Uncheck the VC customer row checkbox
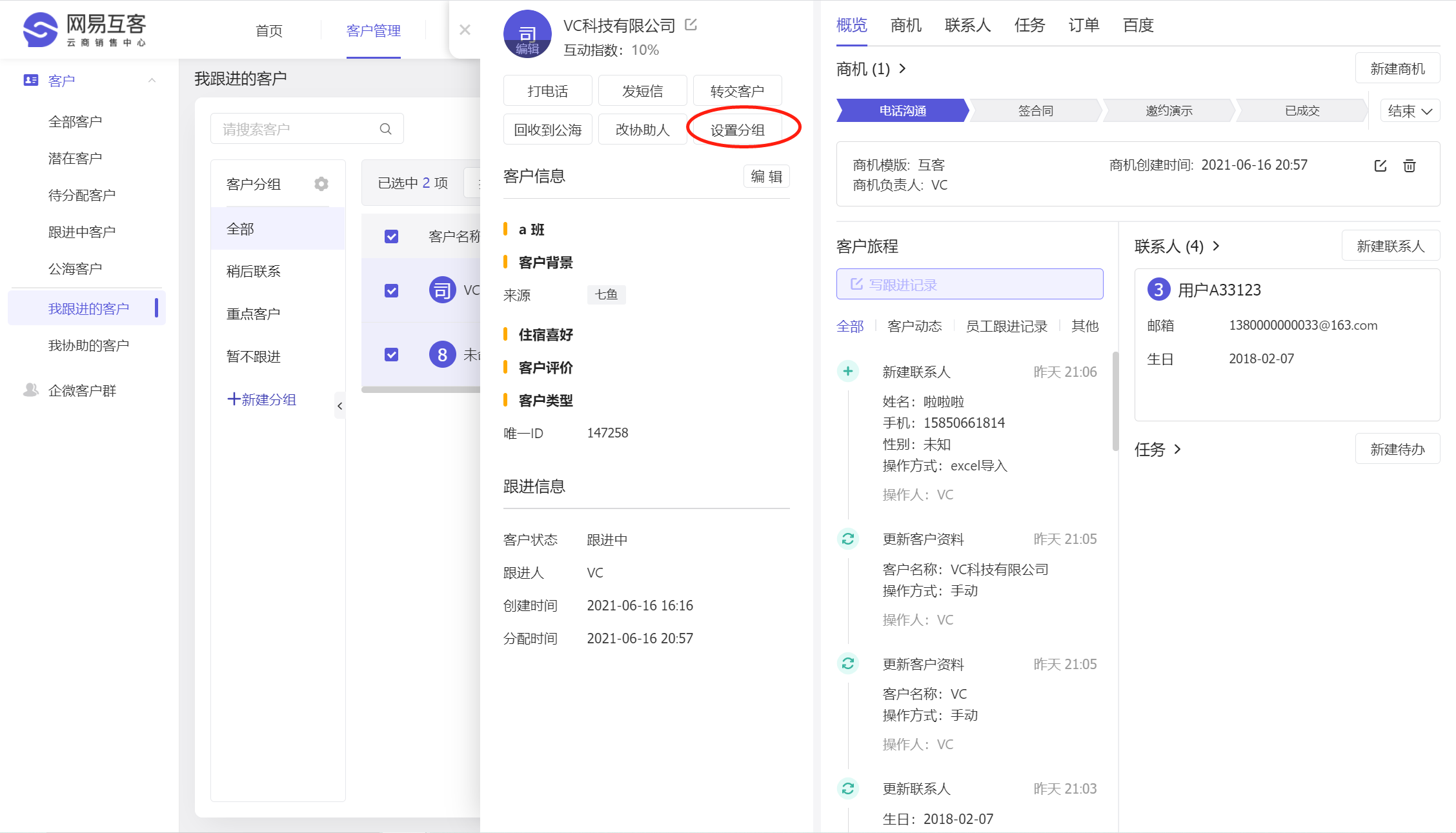1456x833 pixels. 391,290
